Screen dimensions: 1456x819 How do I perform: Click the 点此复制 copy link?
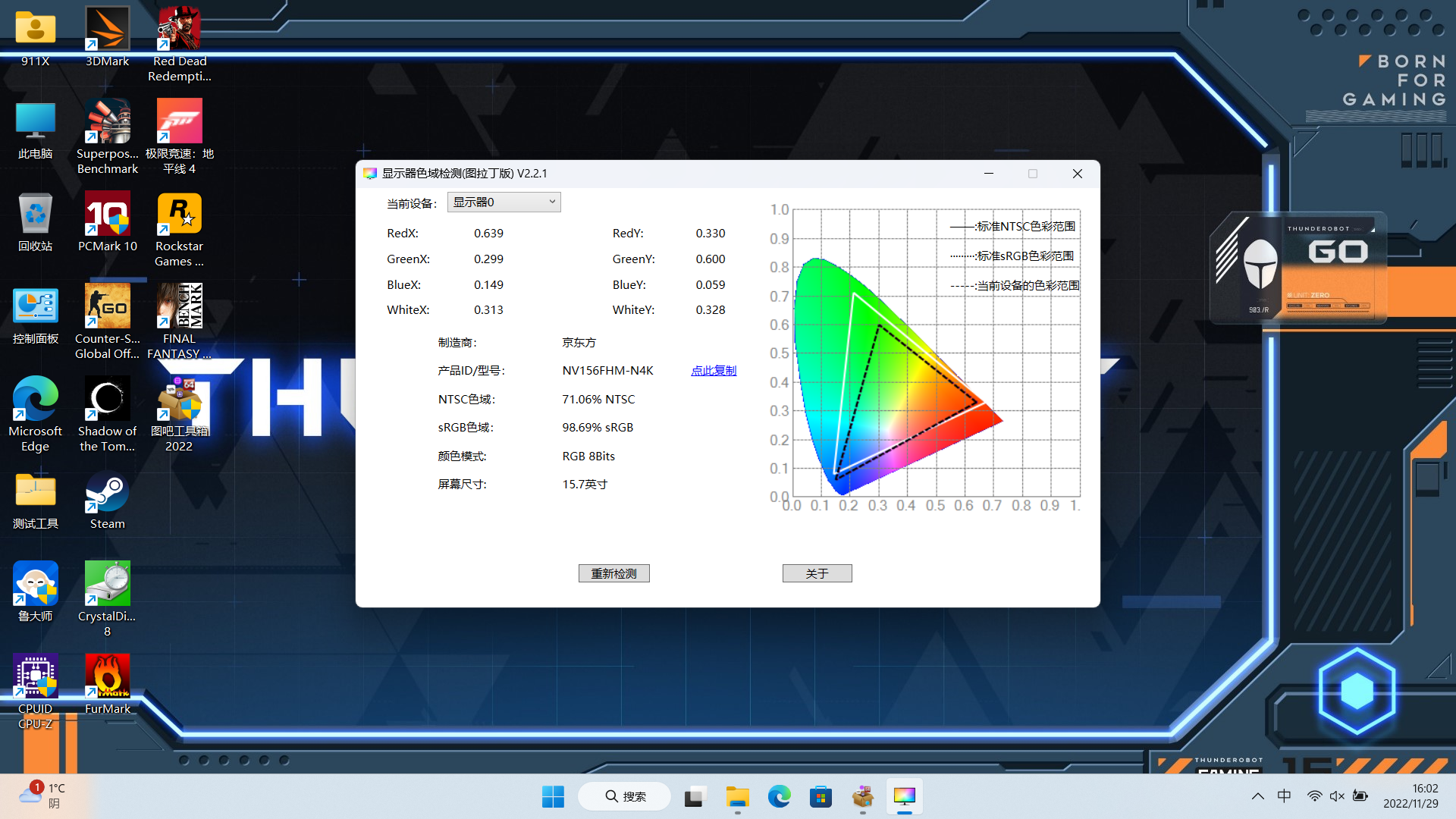(x=713, y=371)
